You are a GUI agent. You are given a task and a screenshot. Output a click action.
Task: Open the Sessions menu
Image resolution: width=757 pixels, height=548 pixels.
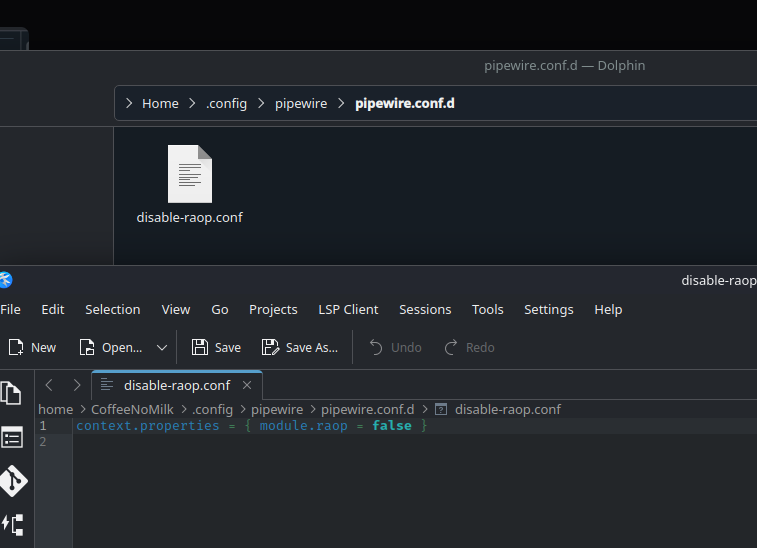pyautogui.click(x=425, y=309)
